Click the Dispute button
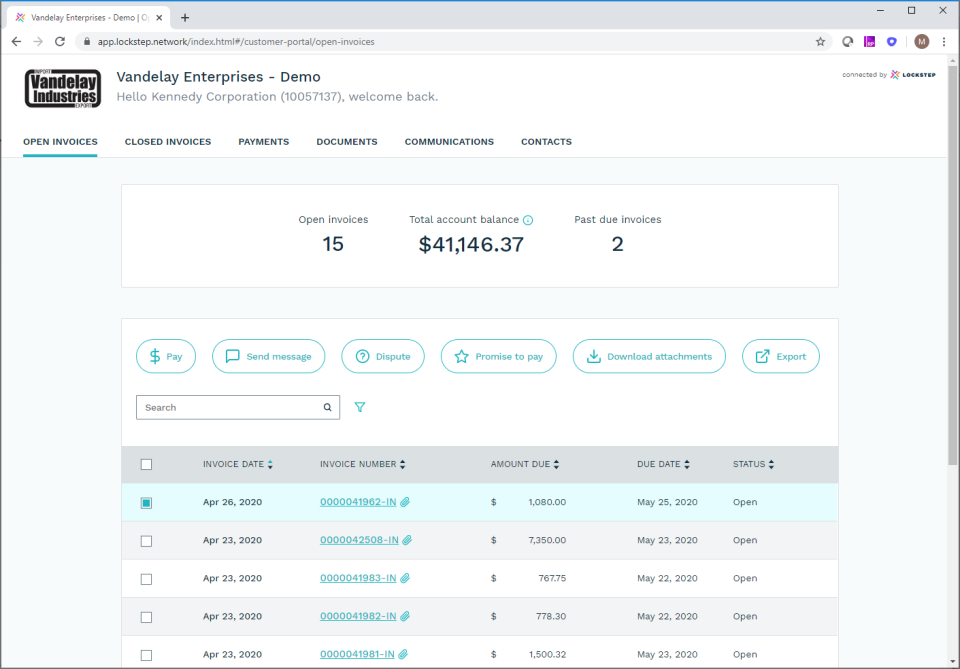Viewport: 960px width, 669px height. click(383, 356)
